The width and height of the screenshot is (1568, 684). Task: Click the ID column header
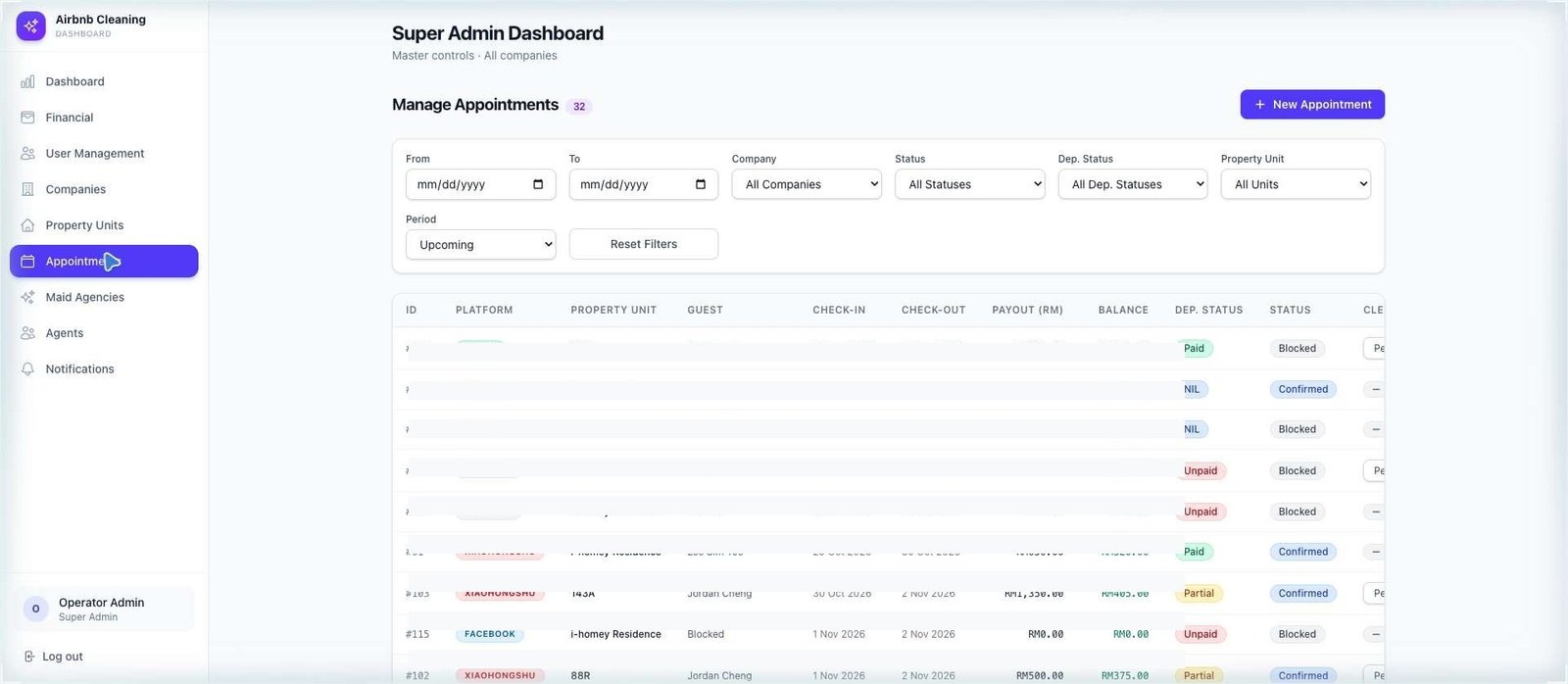tap(412, 310)
